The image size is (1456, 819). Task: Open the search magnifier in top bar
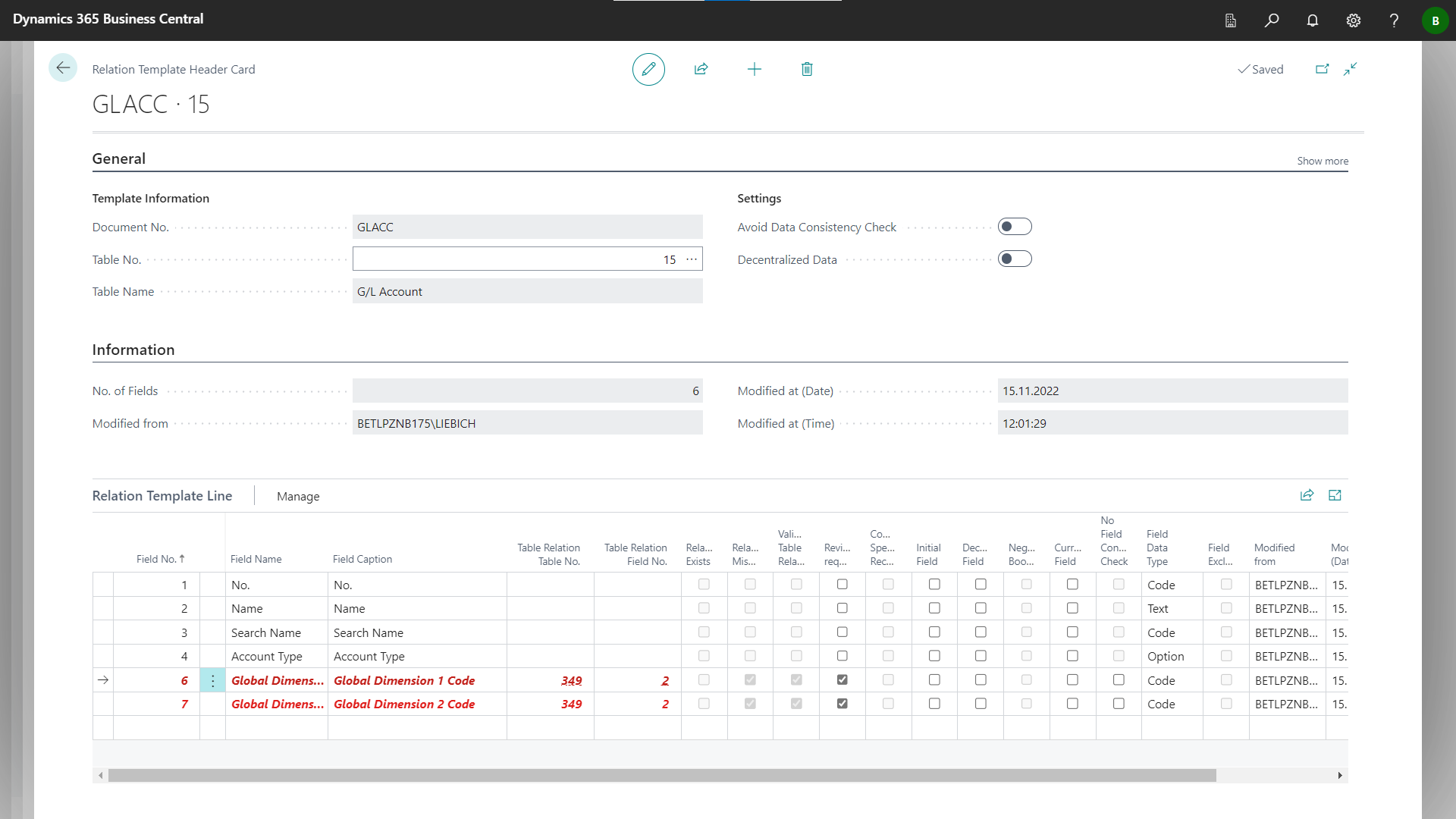[x=1272, y=20]
